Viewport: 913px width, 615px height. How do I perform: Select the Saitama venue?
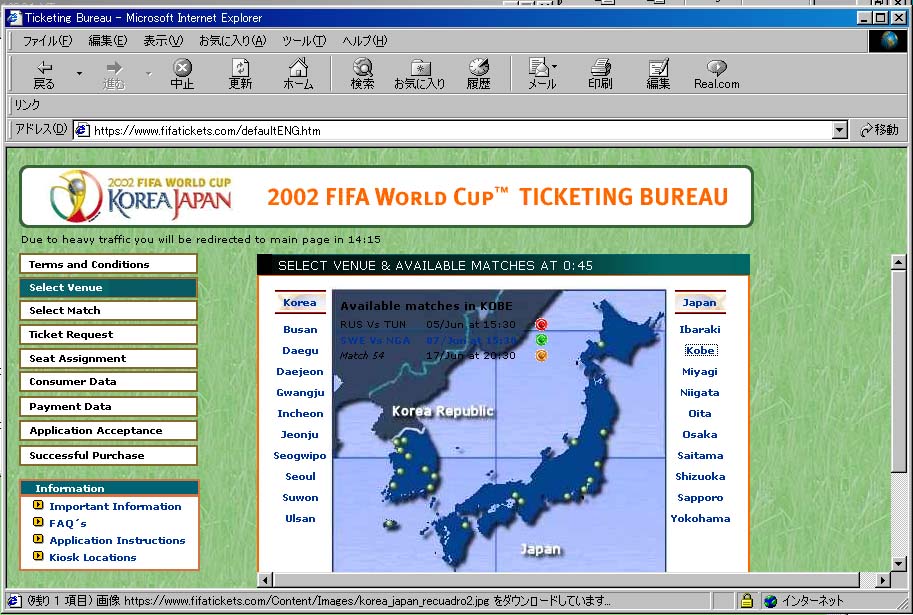pos(700,455)
